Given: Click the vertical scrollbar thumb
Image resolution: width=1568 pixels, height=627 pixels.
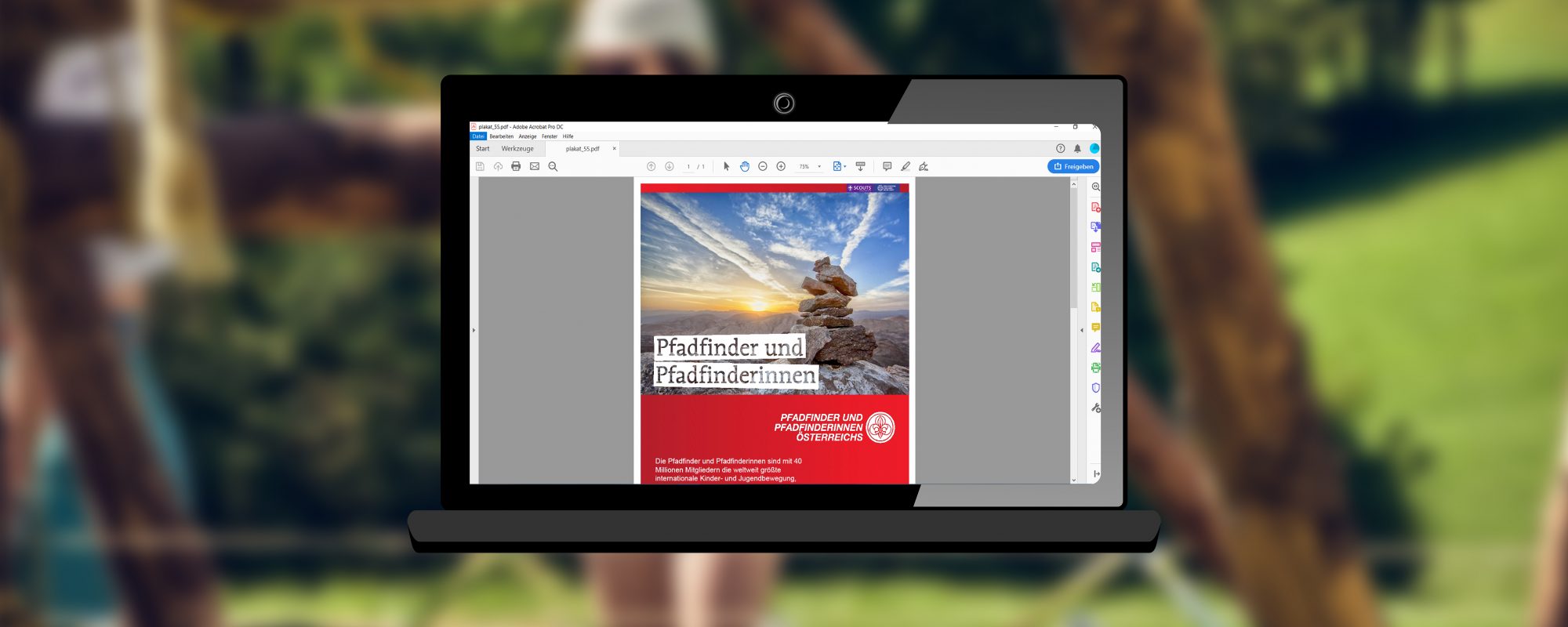Looking at the screenshot, I should [1073, 247].
